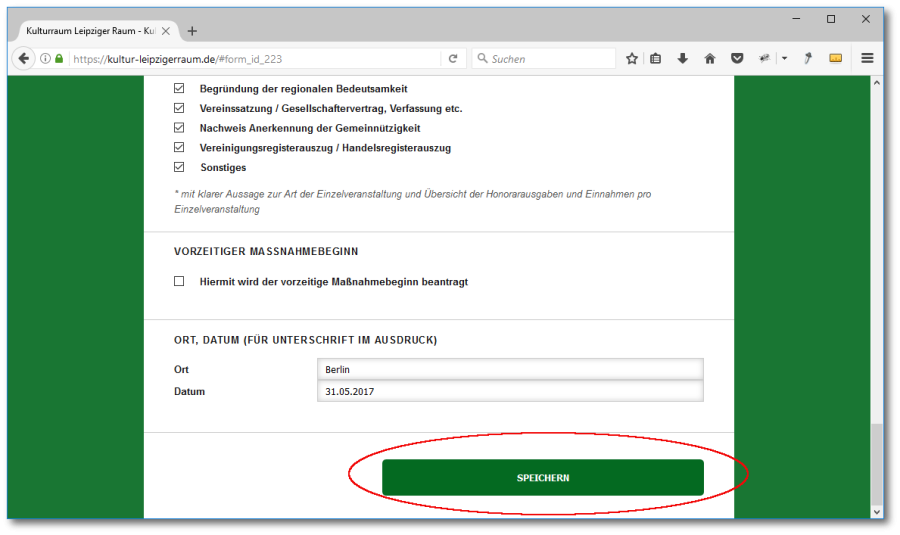Click the vertical scrollbar thumb

876,464
